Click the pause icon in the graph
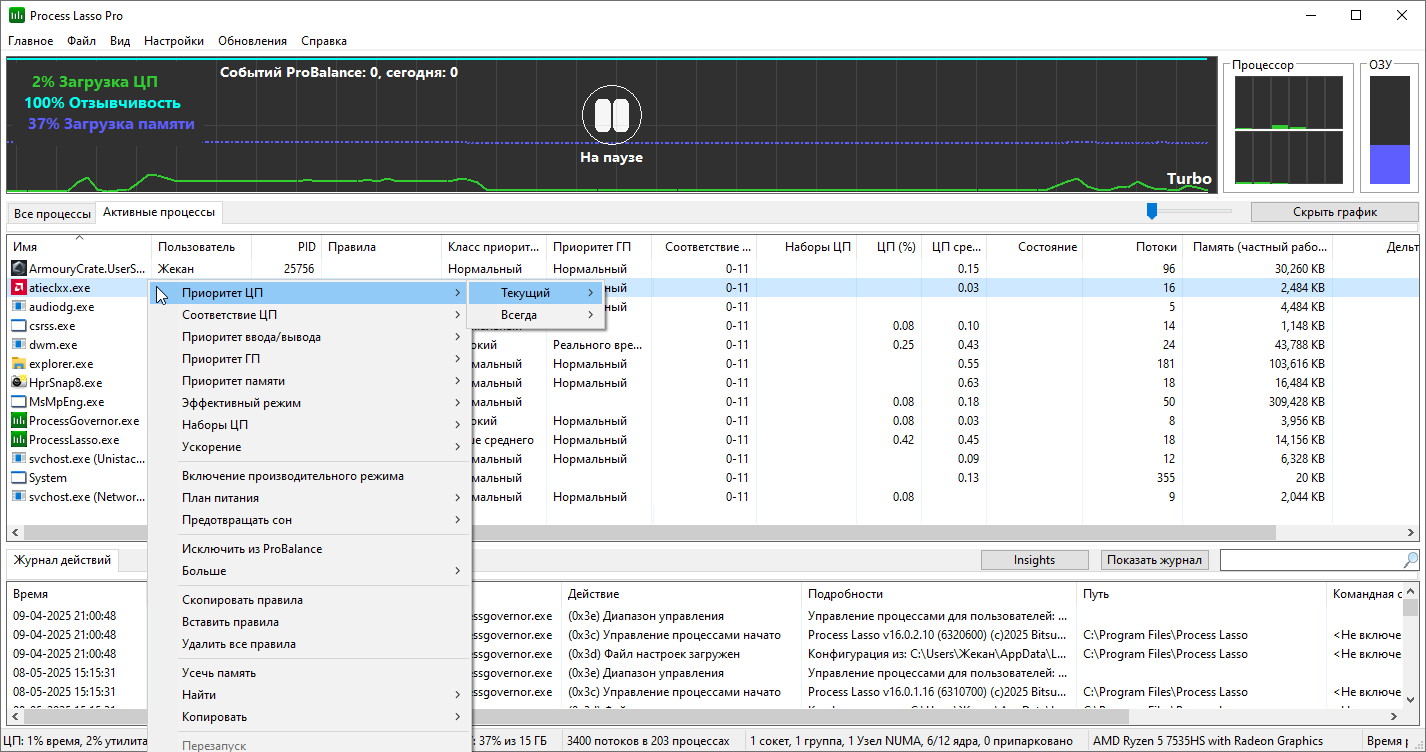This screenshot has height=752, width=1426. point(611,115)
